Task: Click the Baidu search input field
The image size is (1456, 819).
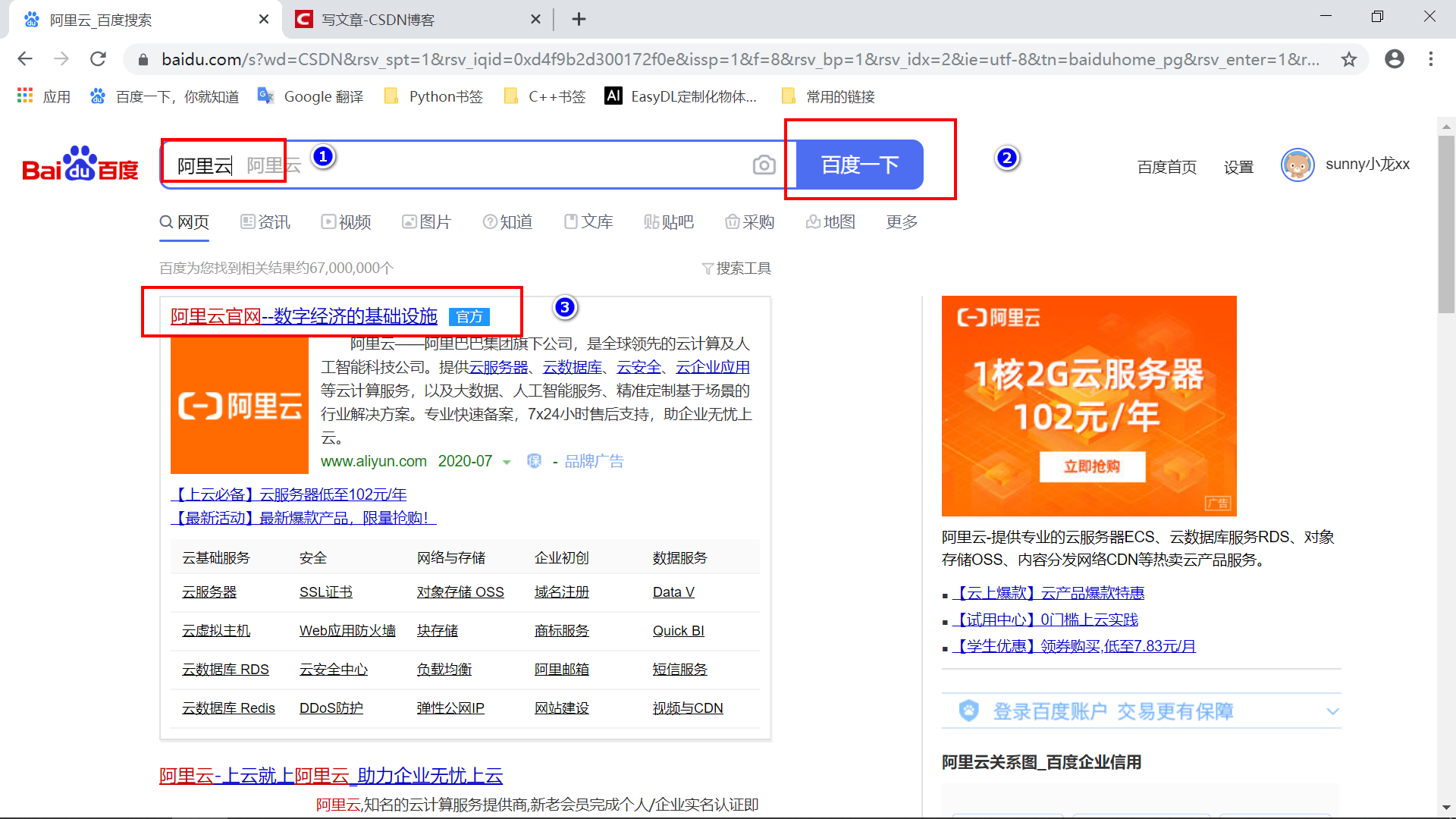Action: coord(478,165)
